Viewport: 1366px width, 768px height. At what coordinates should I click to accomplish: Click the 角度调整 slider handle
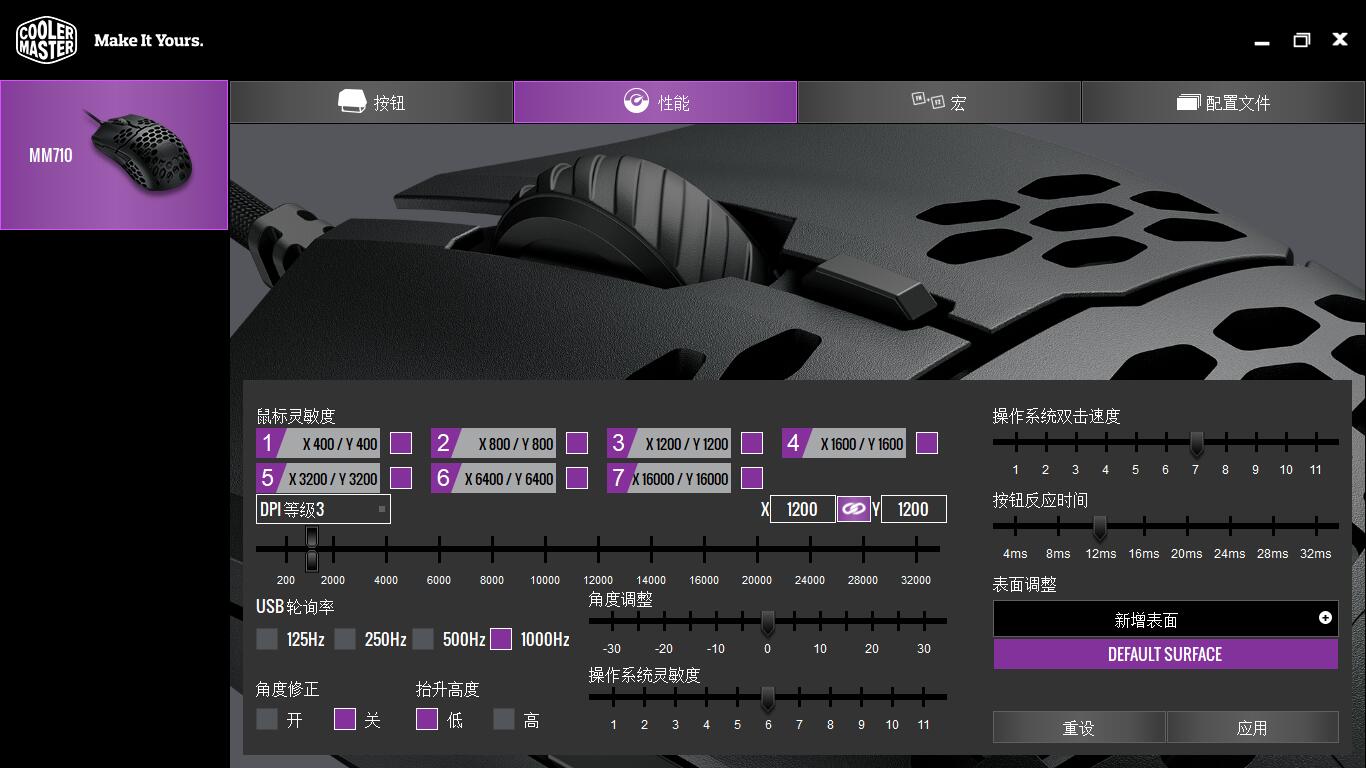pyautogui.click(x=767, y=623)
